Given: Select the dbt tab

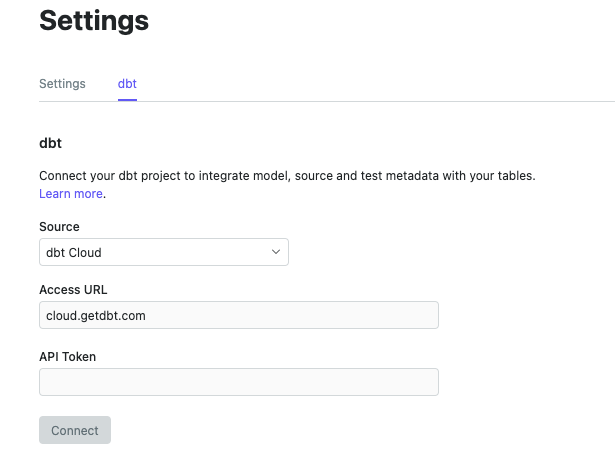Looking at the screenshot, I should (127, 83).
